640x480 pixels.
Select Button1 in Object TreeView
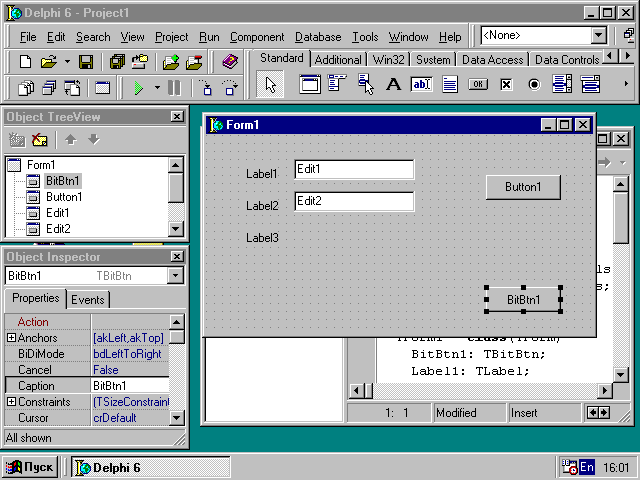(x=64, y=197)
